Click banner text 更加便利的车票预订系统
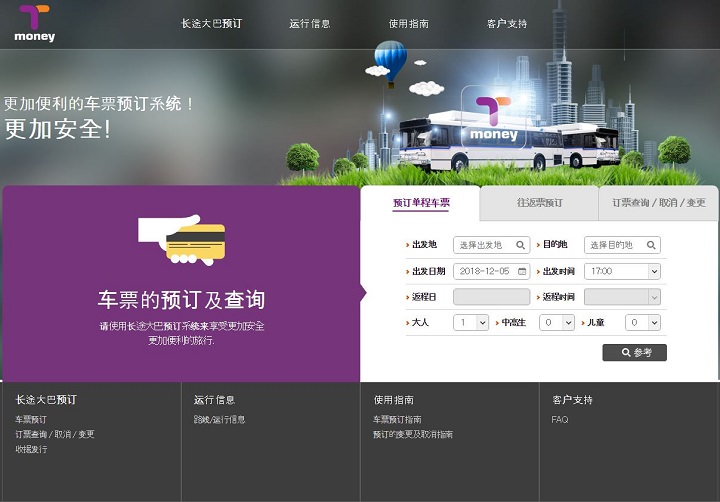 pyautogui.click(x=98, y=103)
